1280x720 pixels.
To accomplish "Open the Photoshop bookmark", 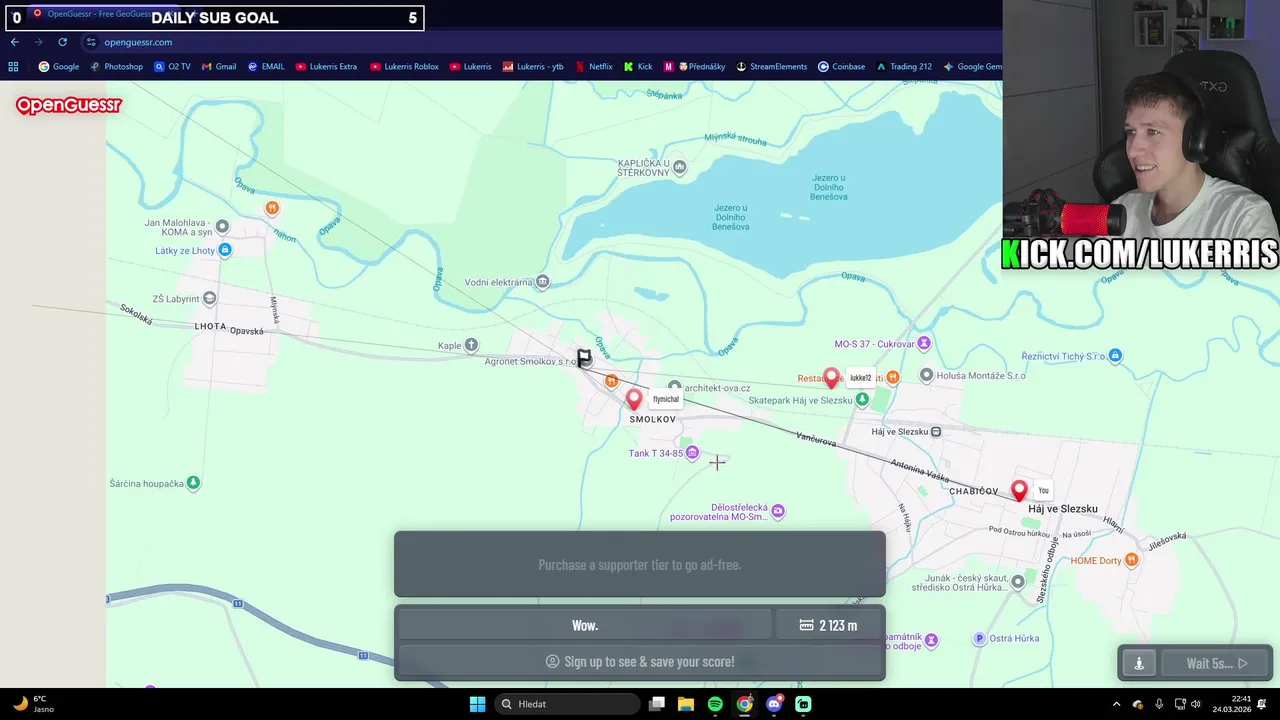I will [116, 67].
